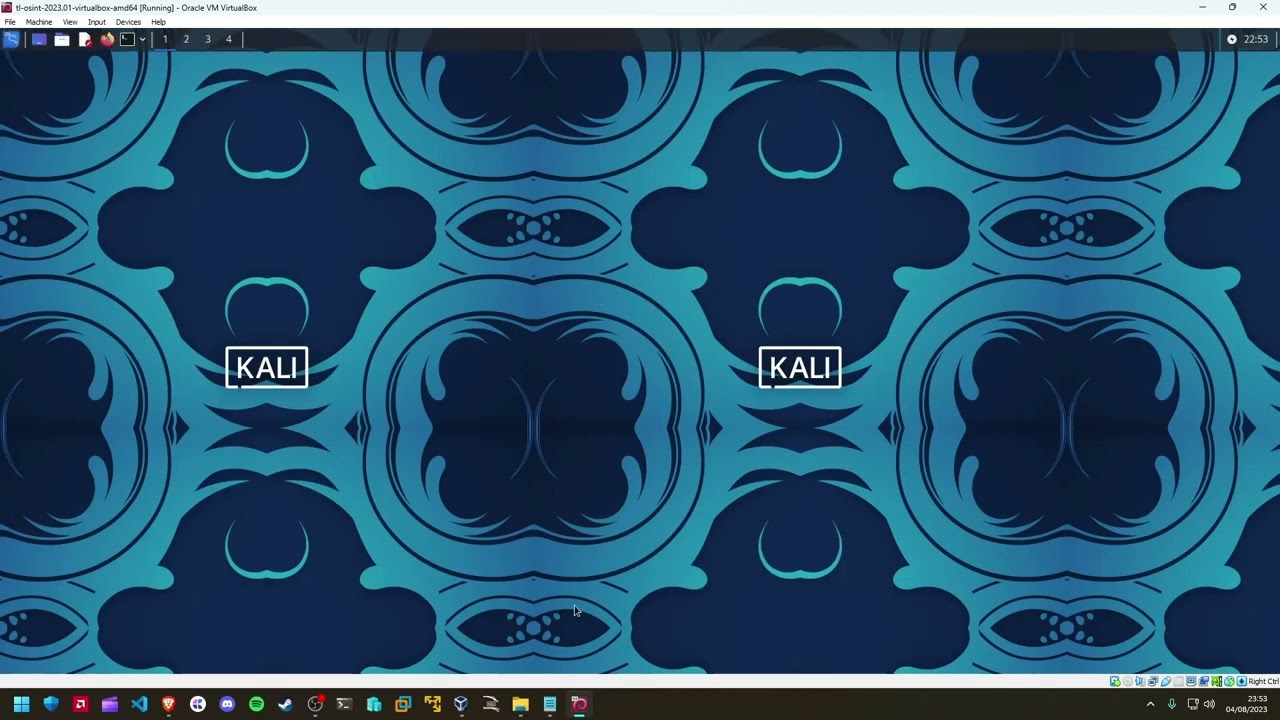Open Spotify from the taskbar
1280x720 pixels.
click(256, 704)
